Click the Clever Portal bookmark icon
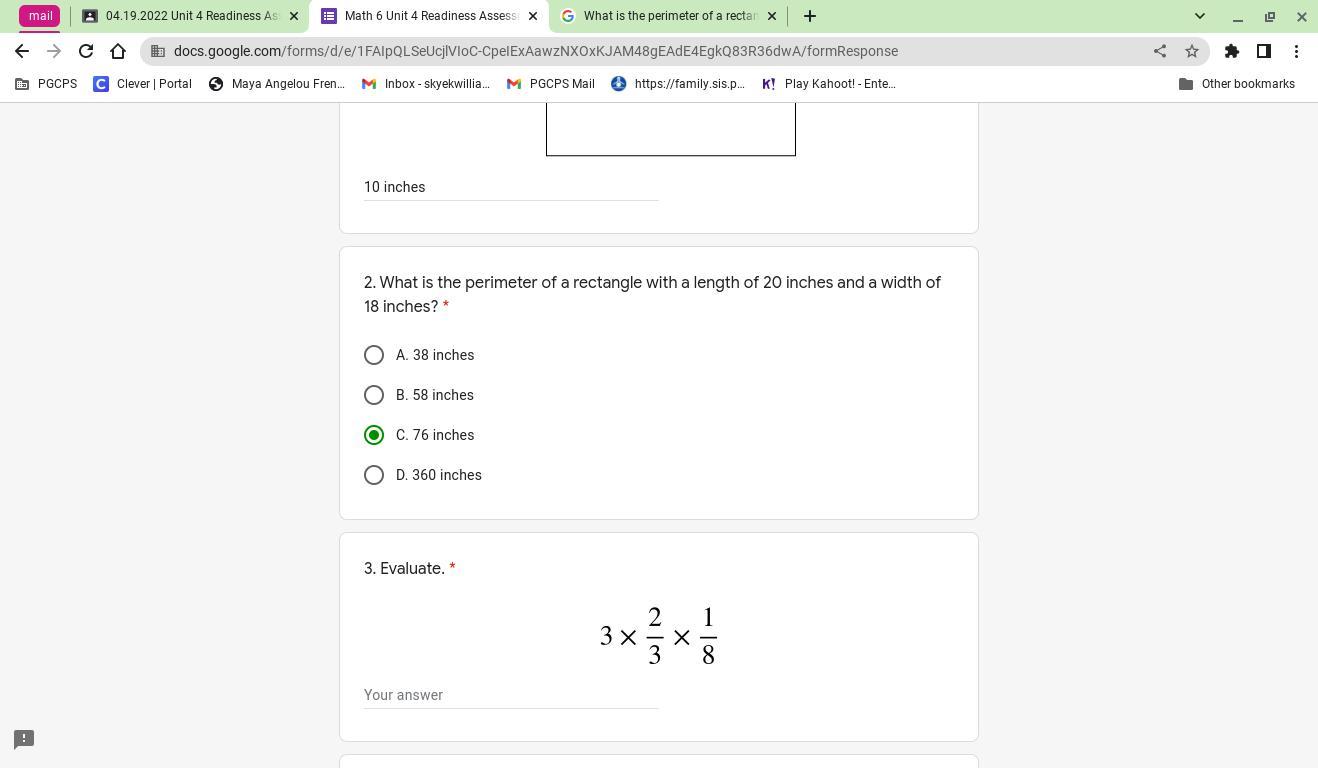 pos(101,84)
